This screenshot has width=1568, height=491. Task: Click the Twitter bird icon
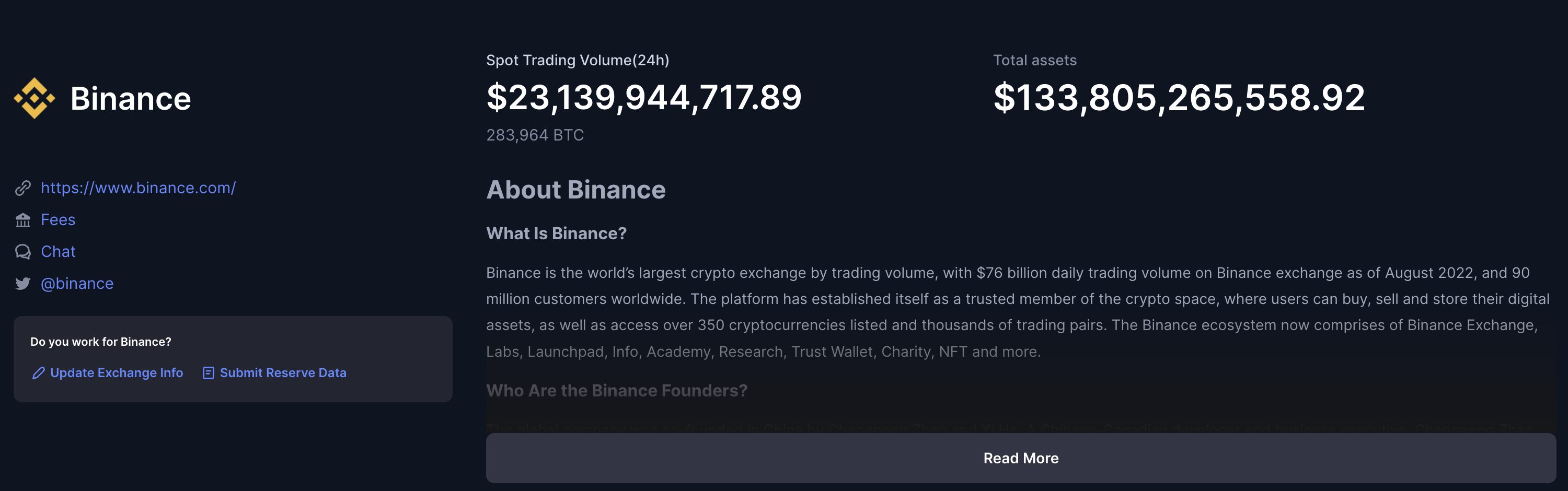(x=23, y=284)
